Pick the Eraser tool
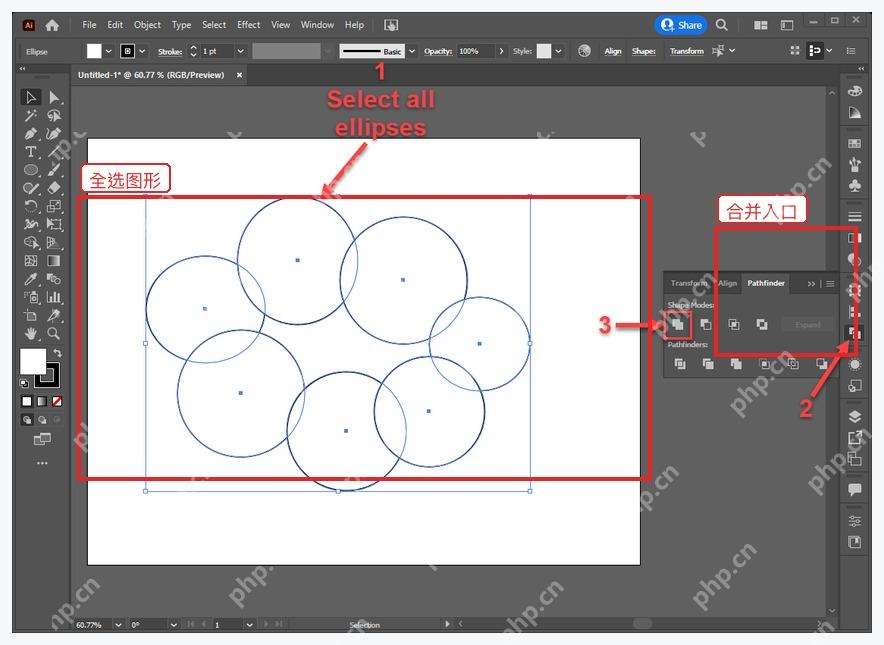The image size is (884, 645). click(54, 188)
